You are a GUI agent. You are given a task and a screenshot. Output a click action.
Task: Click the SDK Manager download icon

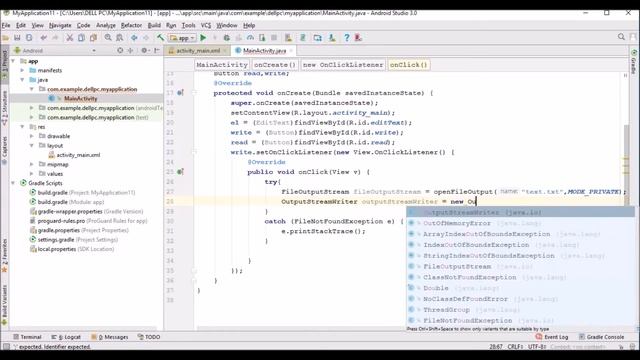point(332,38)
